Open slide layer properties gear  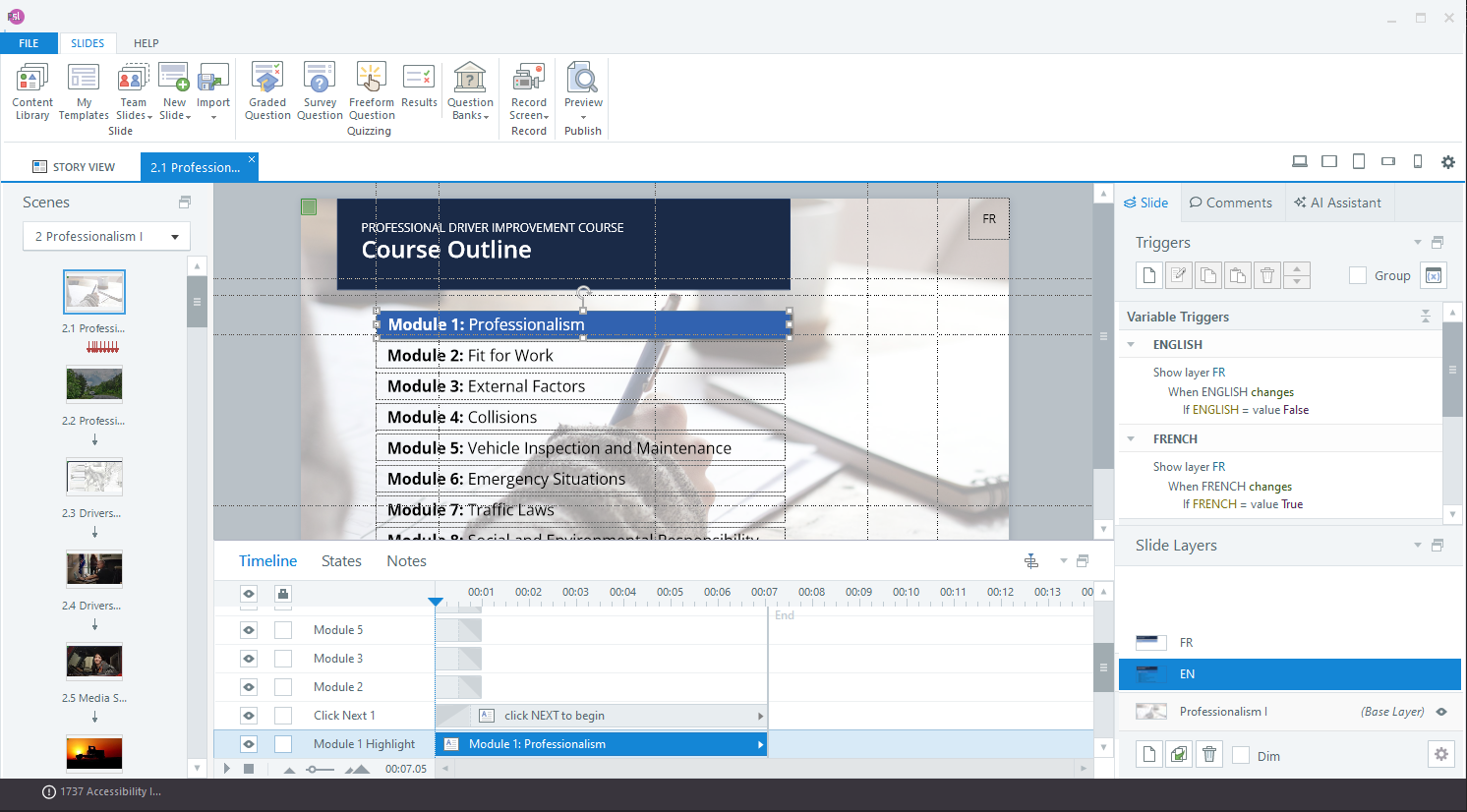[x=1440, y=754]
